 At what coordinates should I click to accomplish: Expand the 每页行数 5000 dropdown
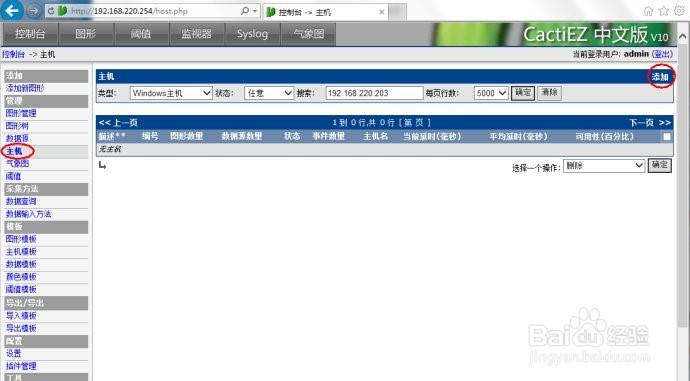(x=491, y=93)
